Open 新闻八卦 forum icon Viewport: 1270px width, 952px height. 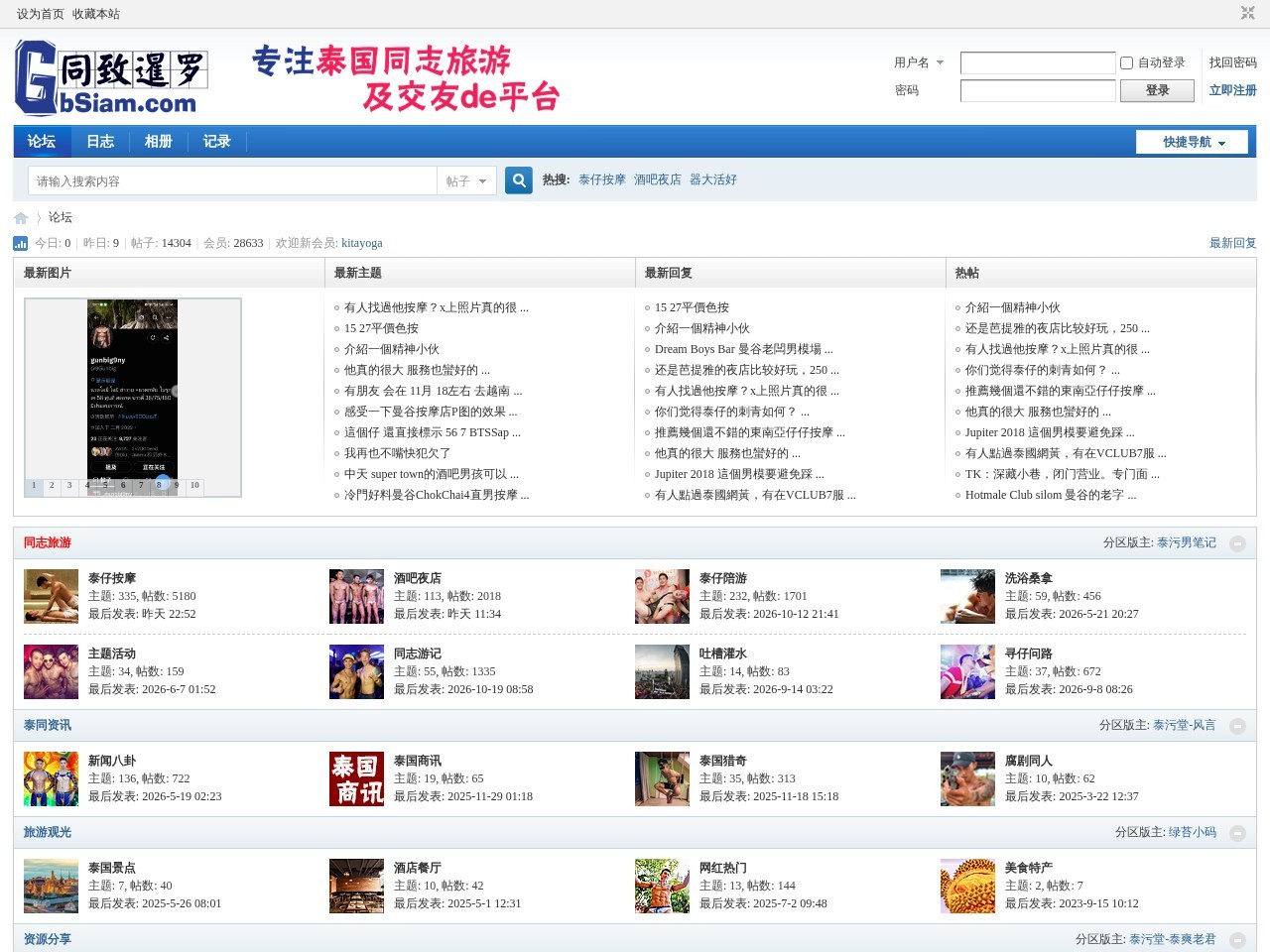[52, 778]
